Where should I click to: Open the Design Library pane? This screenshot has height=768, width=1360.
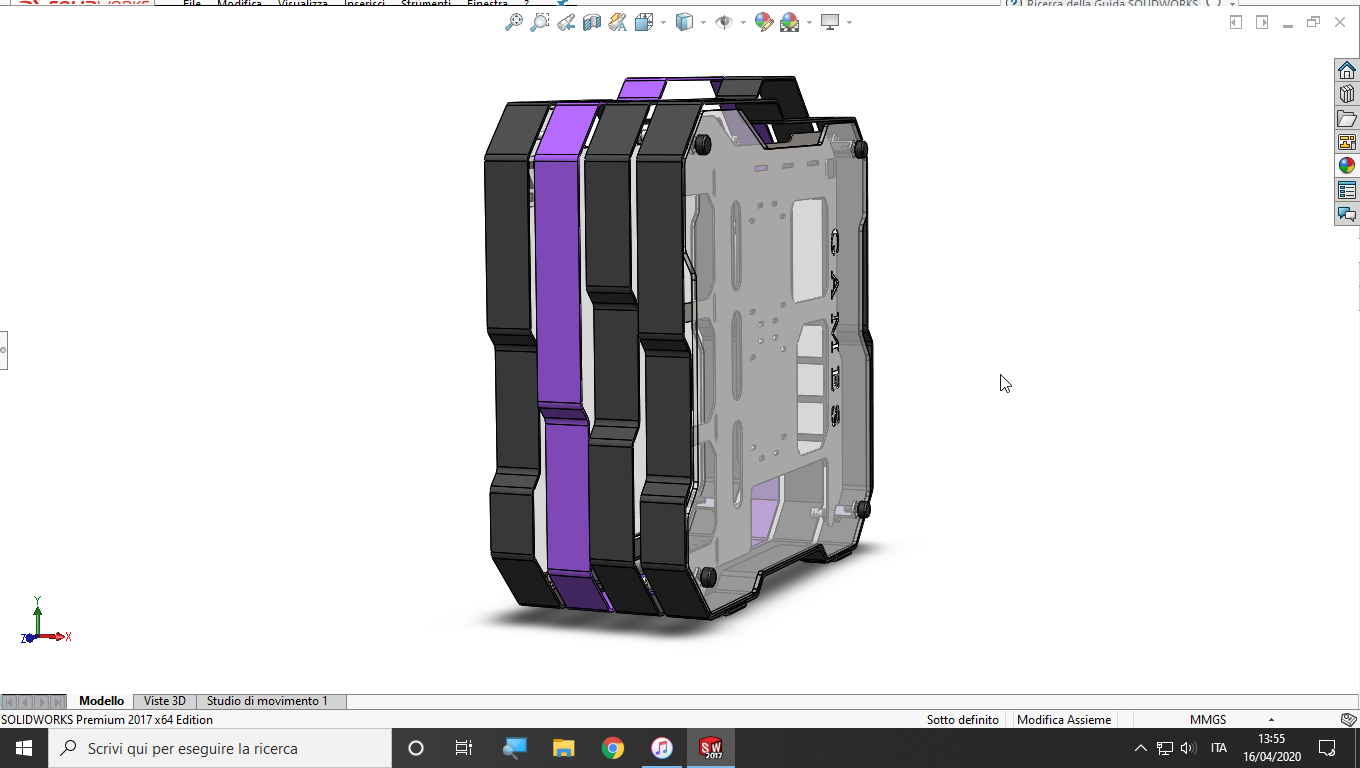click(1347, 94)
